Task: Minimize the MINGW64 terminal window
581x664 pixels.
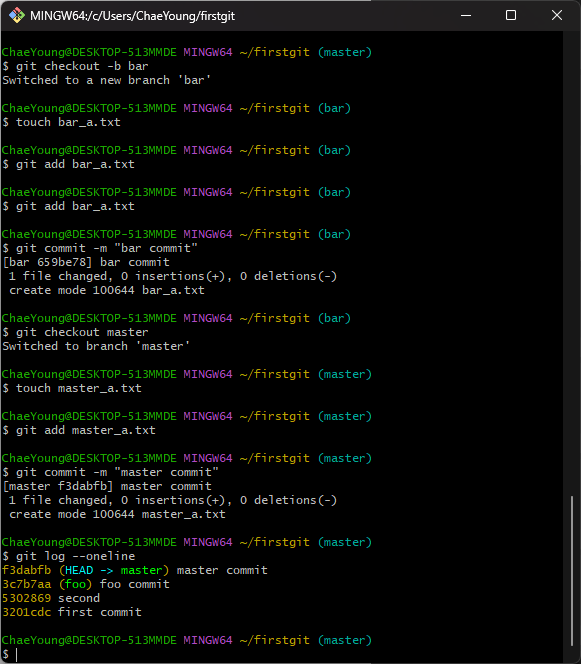Action: point(466,16)
